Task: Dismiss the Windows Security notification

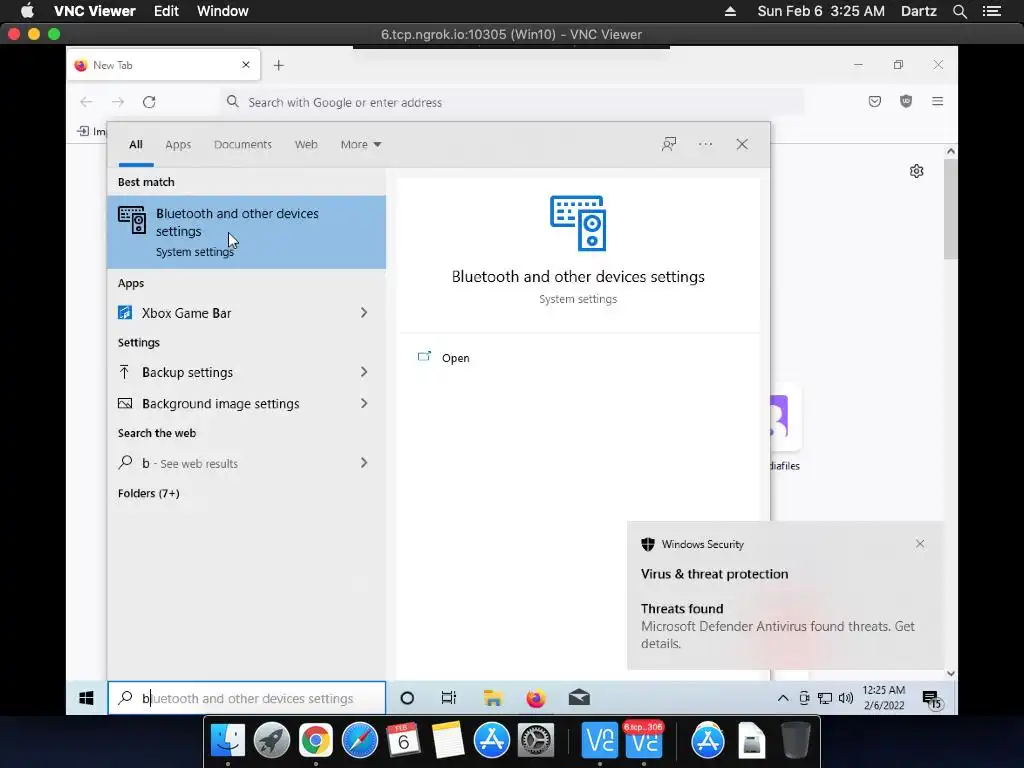Action: point(920,543)
